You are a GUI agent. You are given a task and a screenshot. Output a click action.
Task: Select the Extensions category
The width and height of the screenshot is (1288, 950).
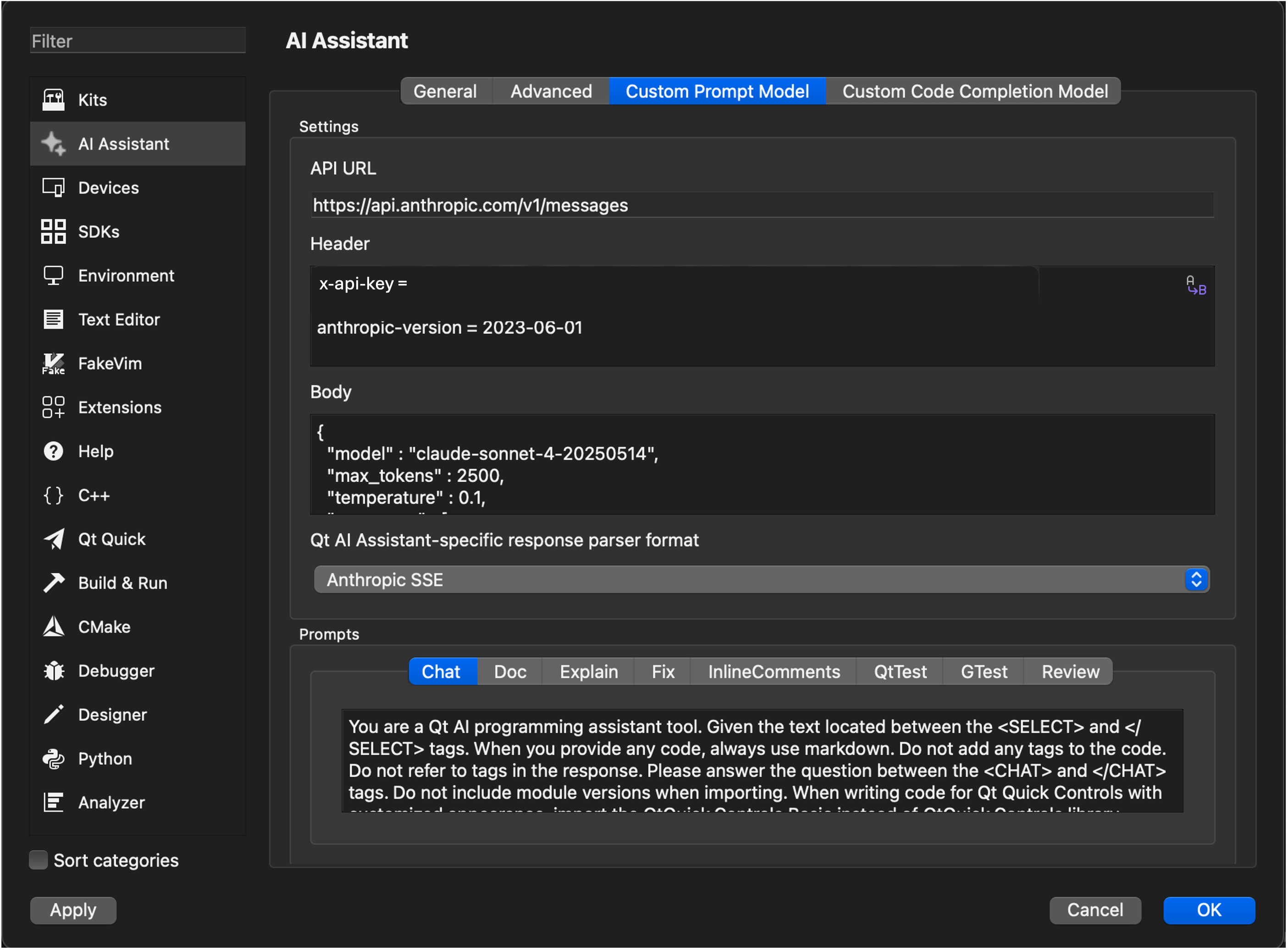click(120, 407)
